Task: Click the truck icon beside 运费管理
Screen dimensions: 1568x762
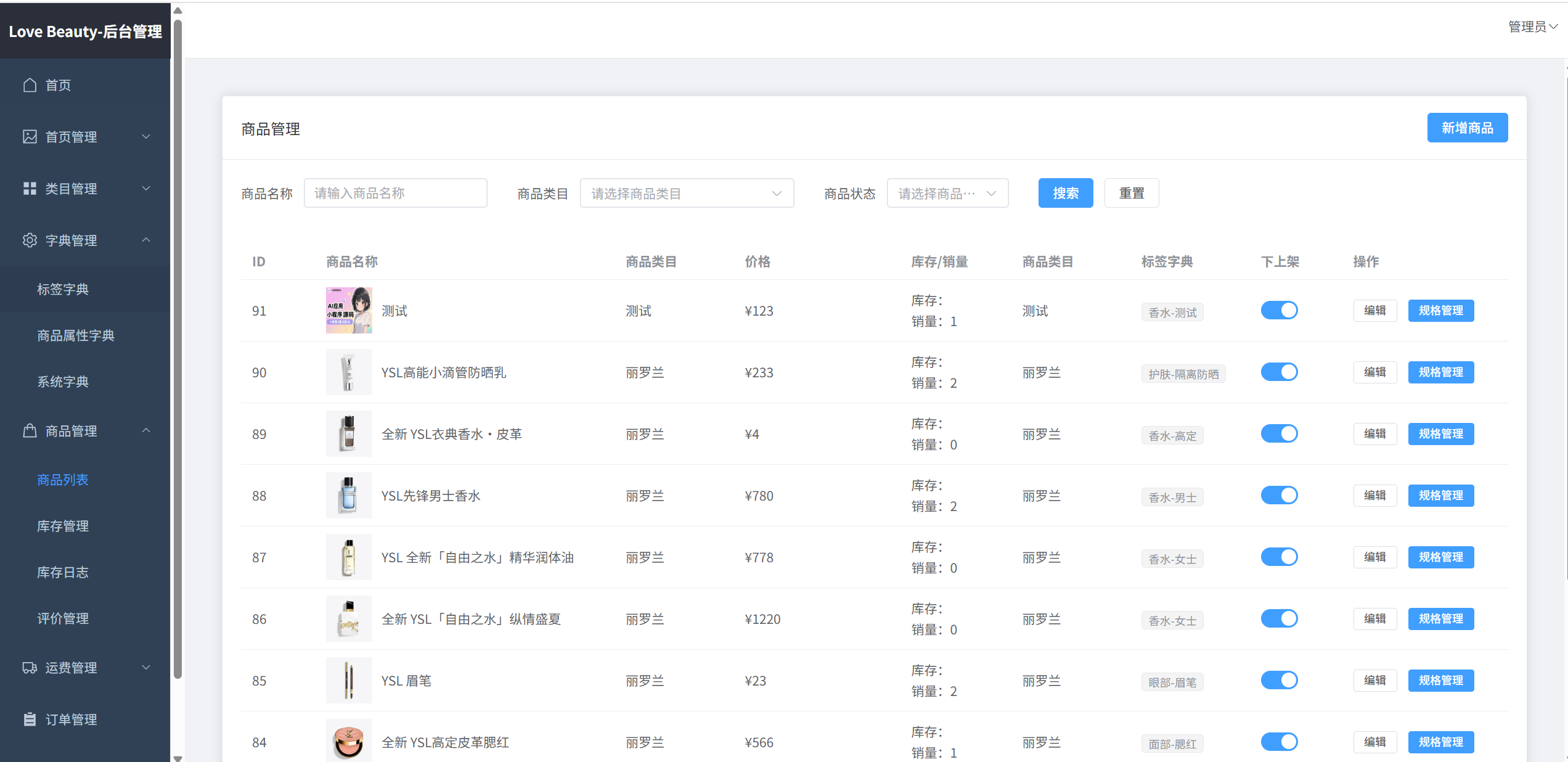Action: point(30,668)
